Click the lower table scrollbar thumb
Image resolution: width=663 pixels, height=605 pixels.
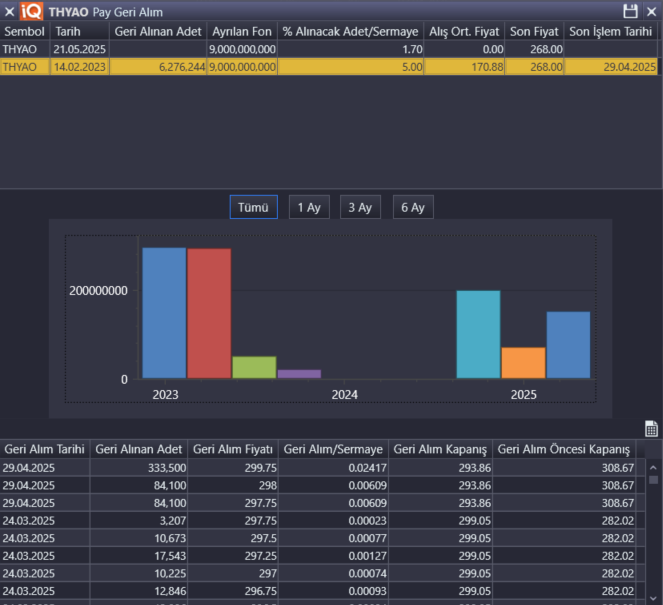(653, 480)
